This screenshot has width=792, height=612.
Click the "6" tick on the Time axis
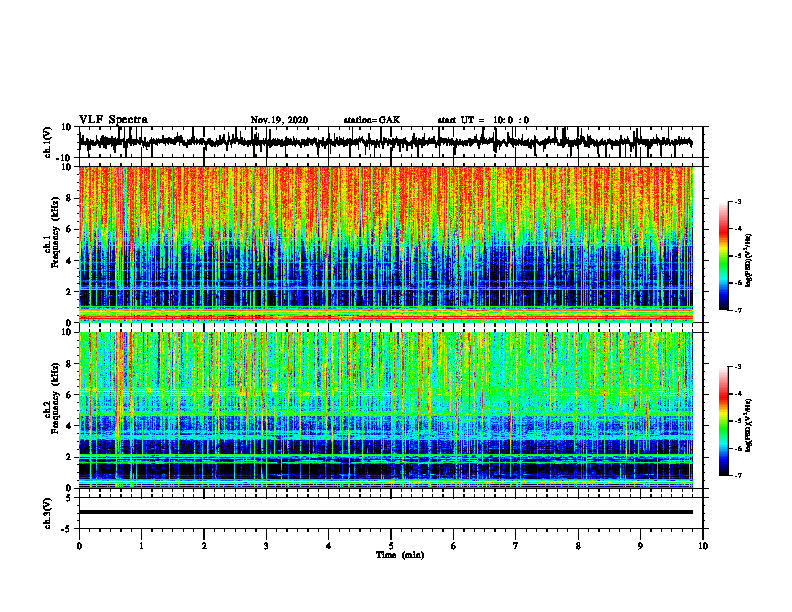454,546
